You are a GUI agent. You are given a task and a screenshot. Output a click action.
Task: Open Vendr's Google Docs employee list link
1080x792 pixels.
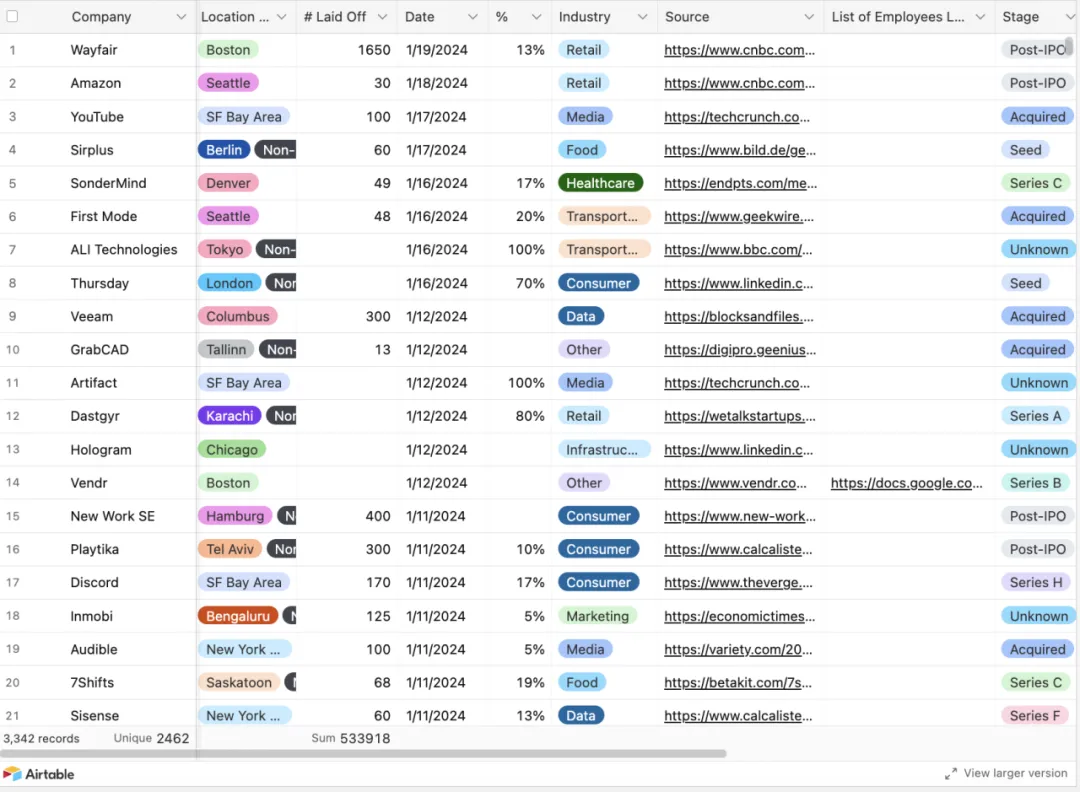(x=906, y=483)
